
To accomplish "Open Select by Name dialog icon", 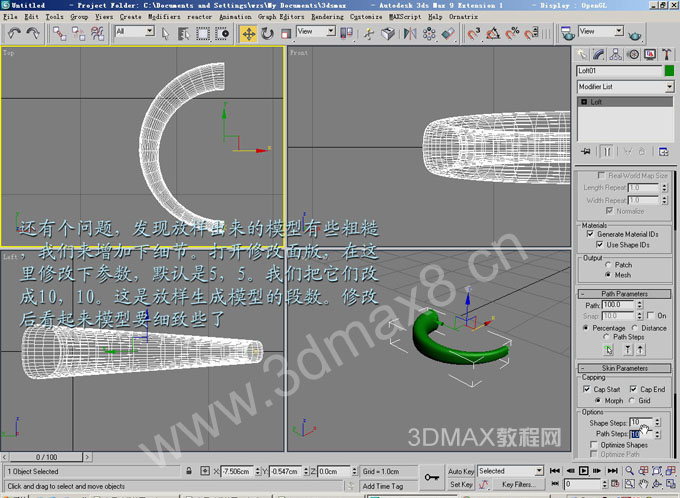I will tap(184, 33).
